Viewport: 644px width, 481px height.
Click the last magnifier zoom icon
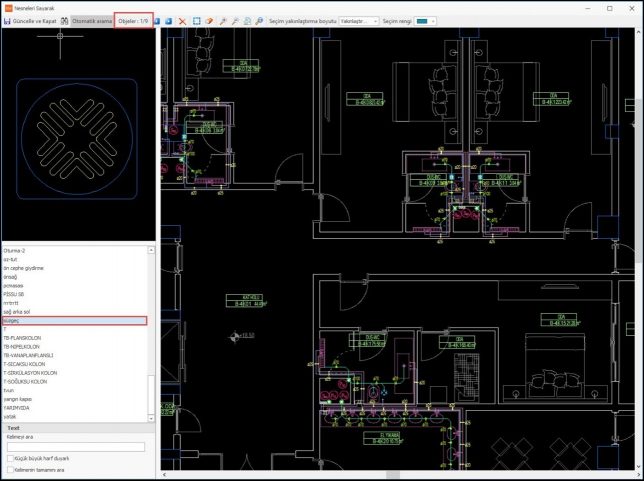pyautogui.click(x=259, y=20)
